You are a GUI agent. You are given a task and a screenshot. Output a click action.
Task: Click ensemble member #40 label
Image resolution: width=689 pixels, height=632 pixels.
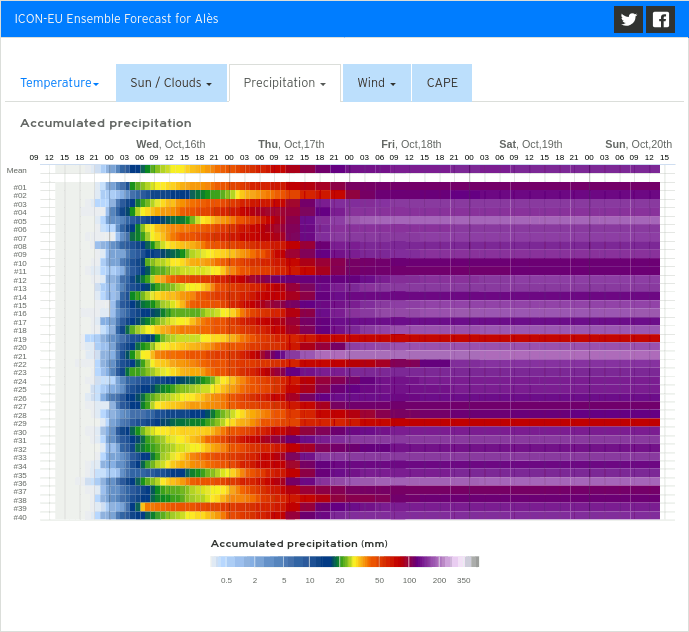click(x=20, y=518)
